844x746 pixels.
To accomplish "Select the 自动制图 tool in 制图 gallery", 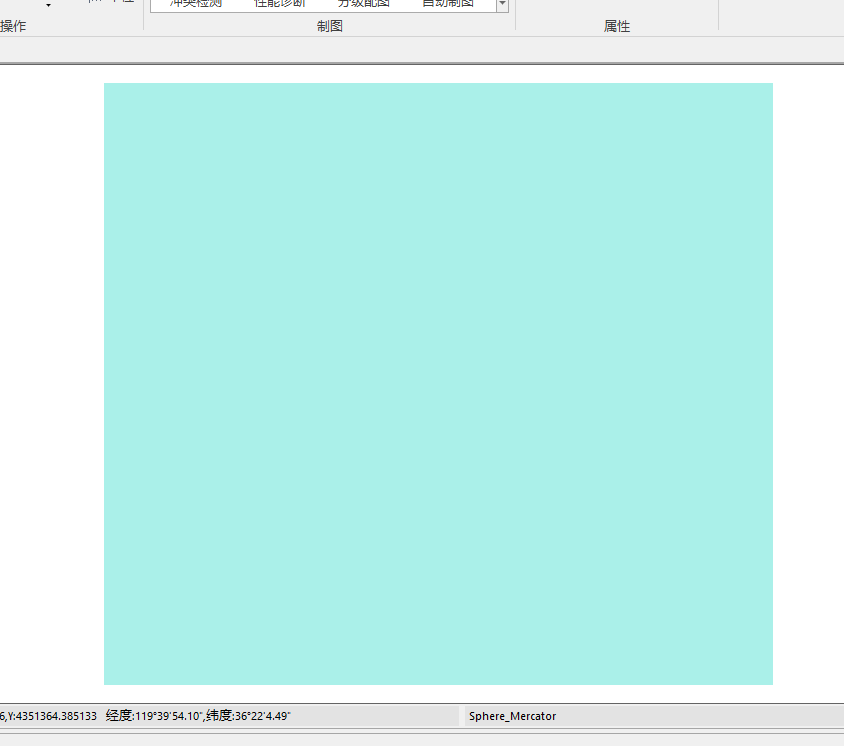I will click(x=448, y=3).
